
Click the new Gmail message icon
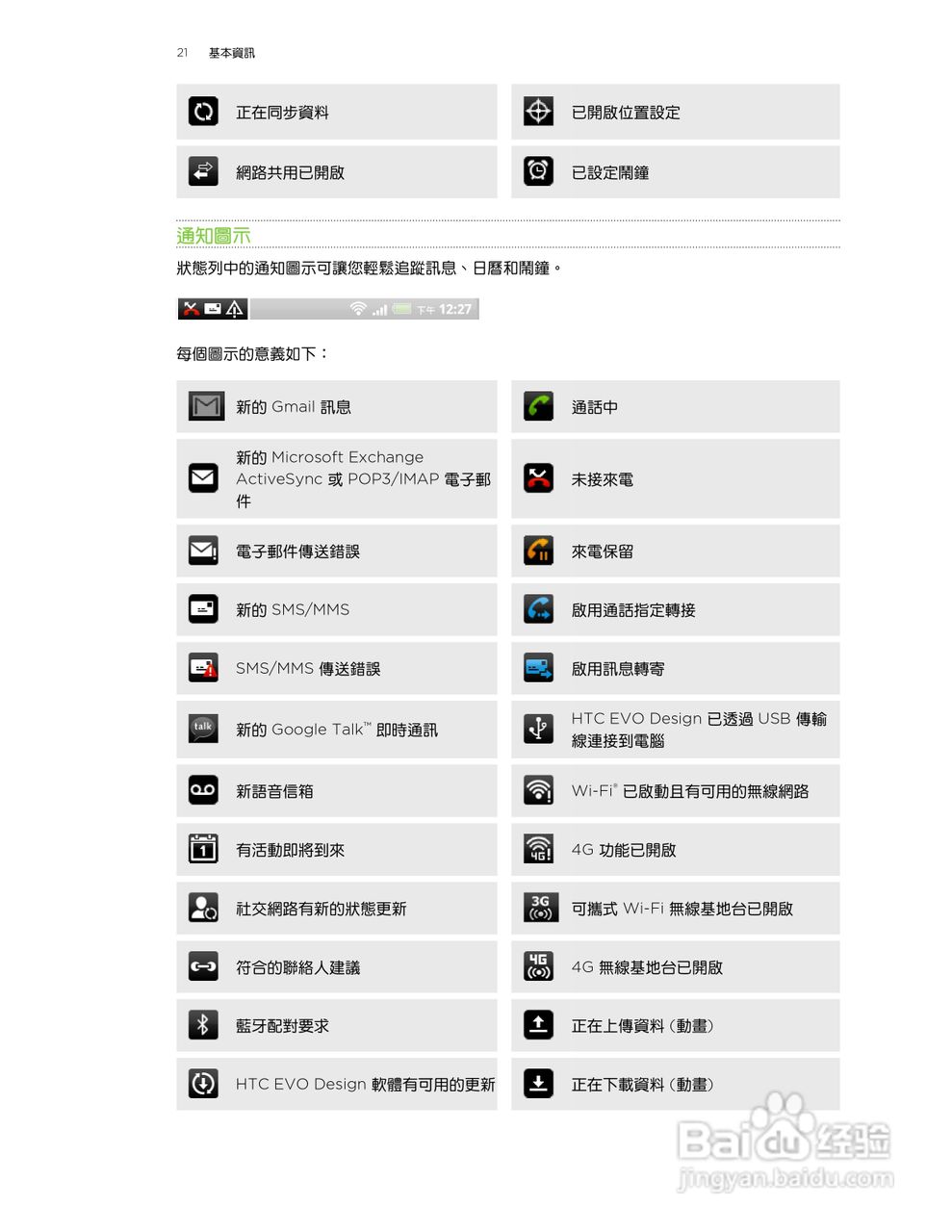[x=206, y=406]
